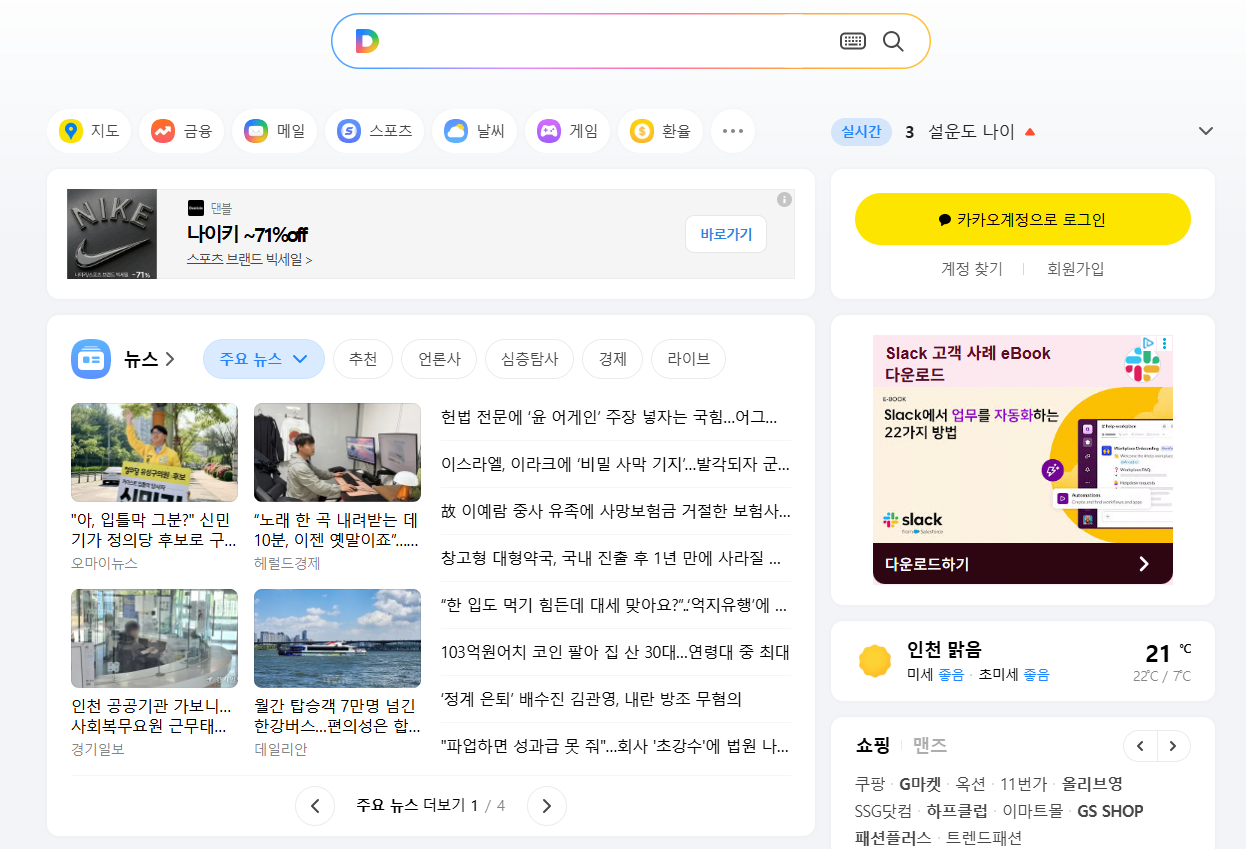Viewport: 1246px width, 849px height.
Task: Open the 금융 finance shortcut
Action: 182,131
